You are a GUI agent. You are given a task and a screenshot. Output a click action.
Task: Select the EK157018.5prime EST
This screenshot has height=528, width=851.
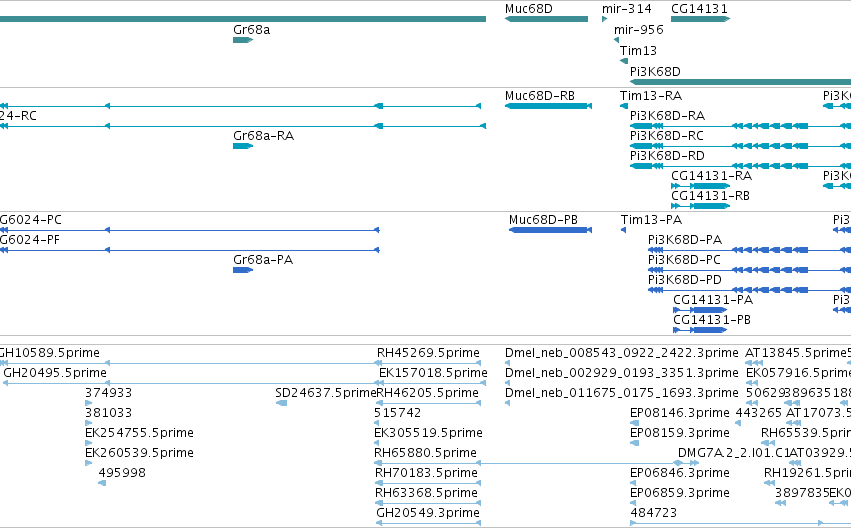point(433,373)
